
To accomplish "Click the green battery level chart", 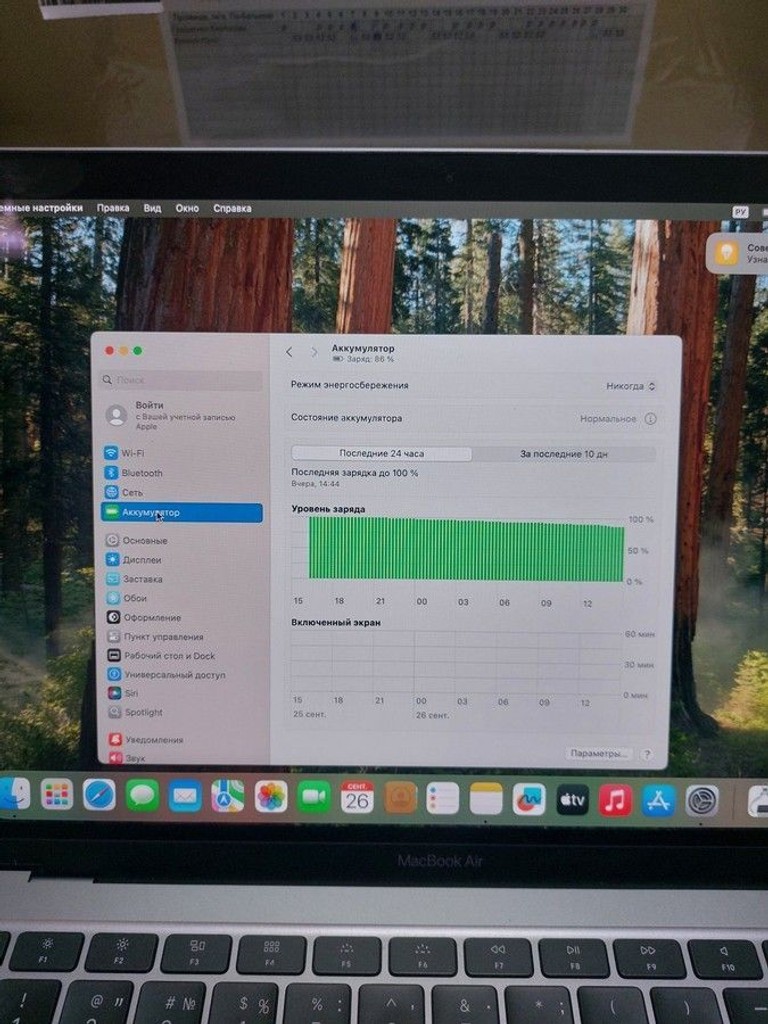I will pyautogui.click(x=466, y=549).
